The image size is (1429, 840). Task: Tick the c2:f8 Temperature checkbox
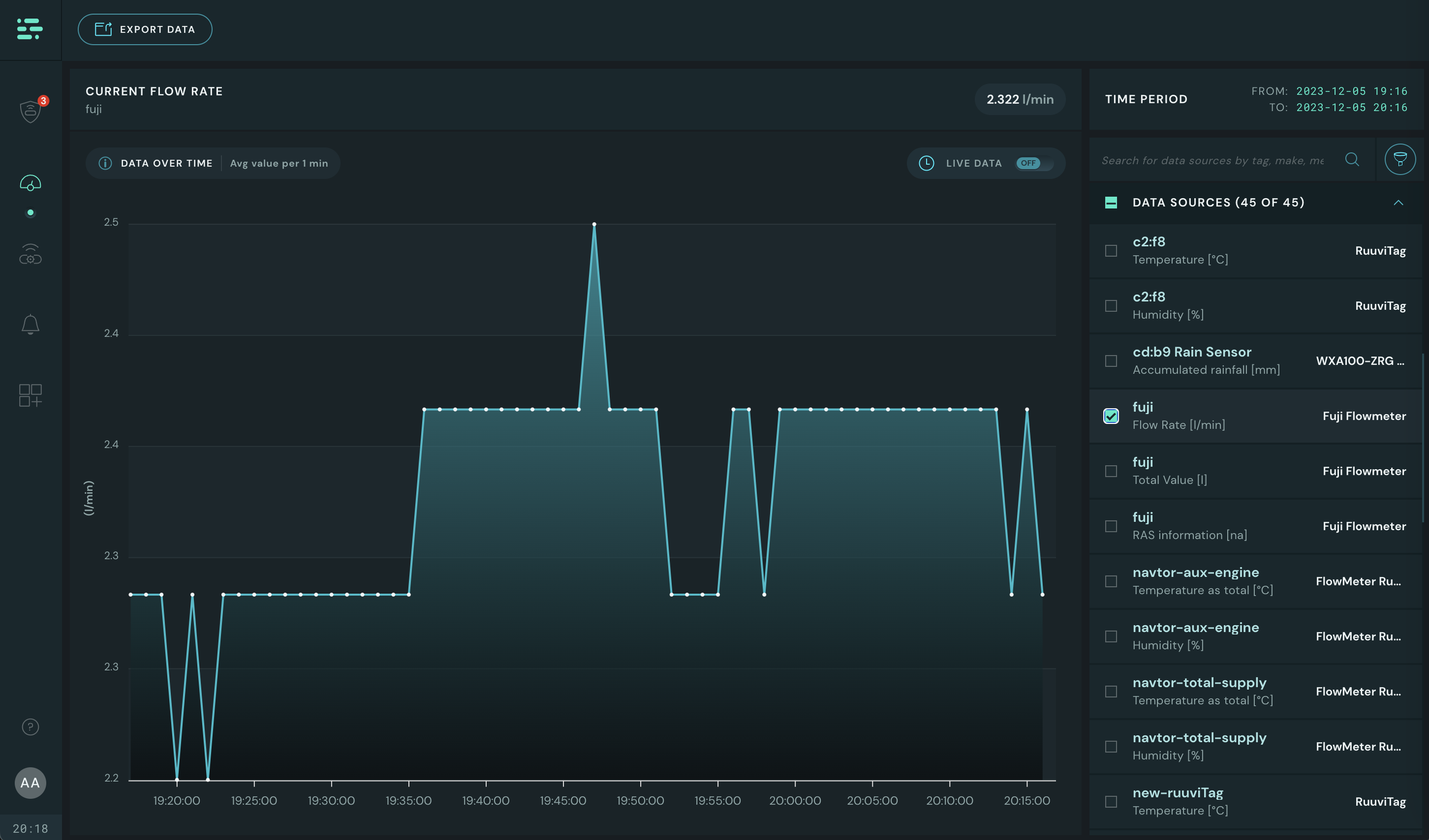coord(1111,251)
